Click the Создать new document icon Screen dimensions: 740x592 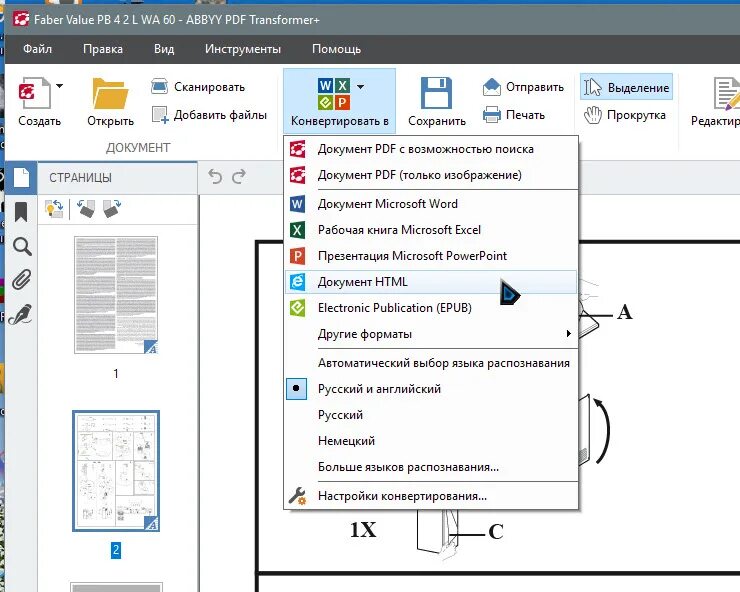(x=34, y=93)
